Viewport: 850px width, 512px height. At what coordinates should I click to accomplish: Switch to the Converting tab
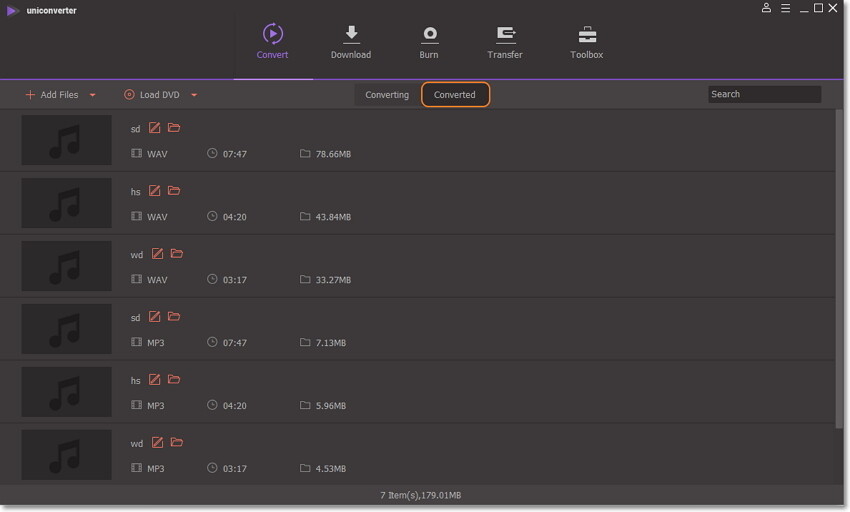point(387,95)
